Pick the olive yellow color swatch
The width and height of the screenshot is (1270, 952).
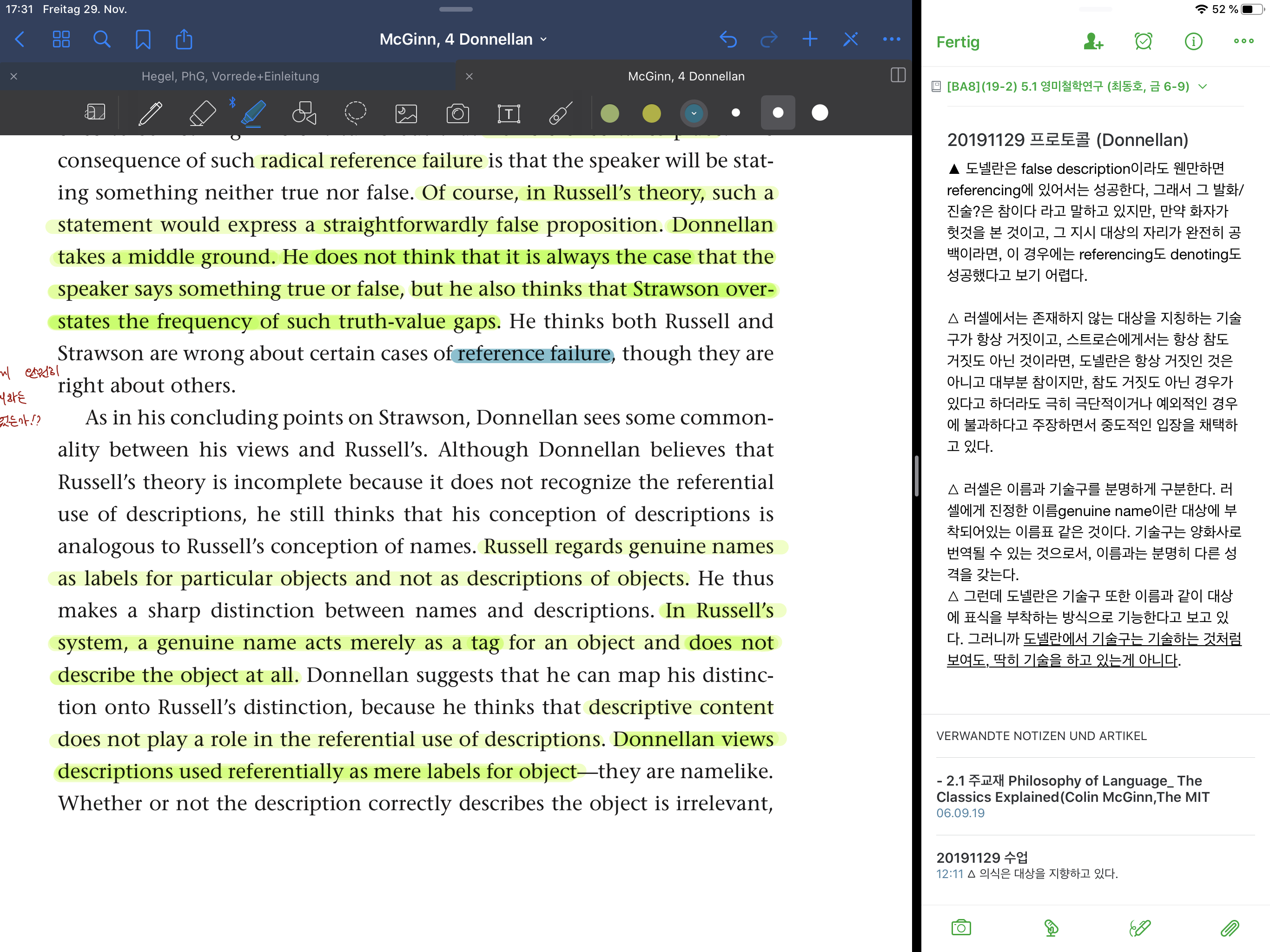[651, 113]
